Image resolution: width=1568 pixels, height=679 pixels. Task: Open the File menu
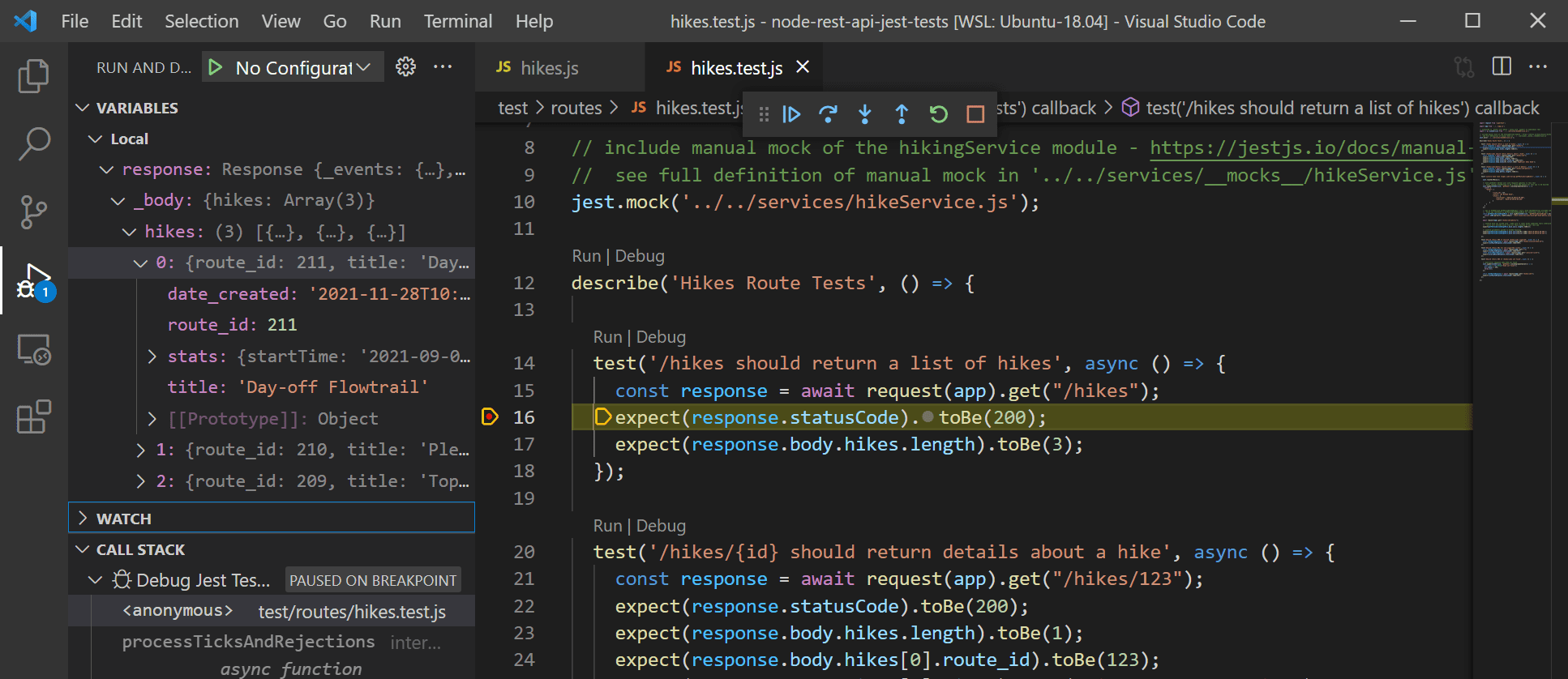(x=75, y=21)
